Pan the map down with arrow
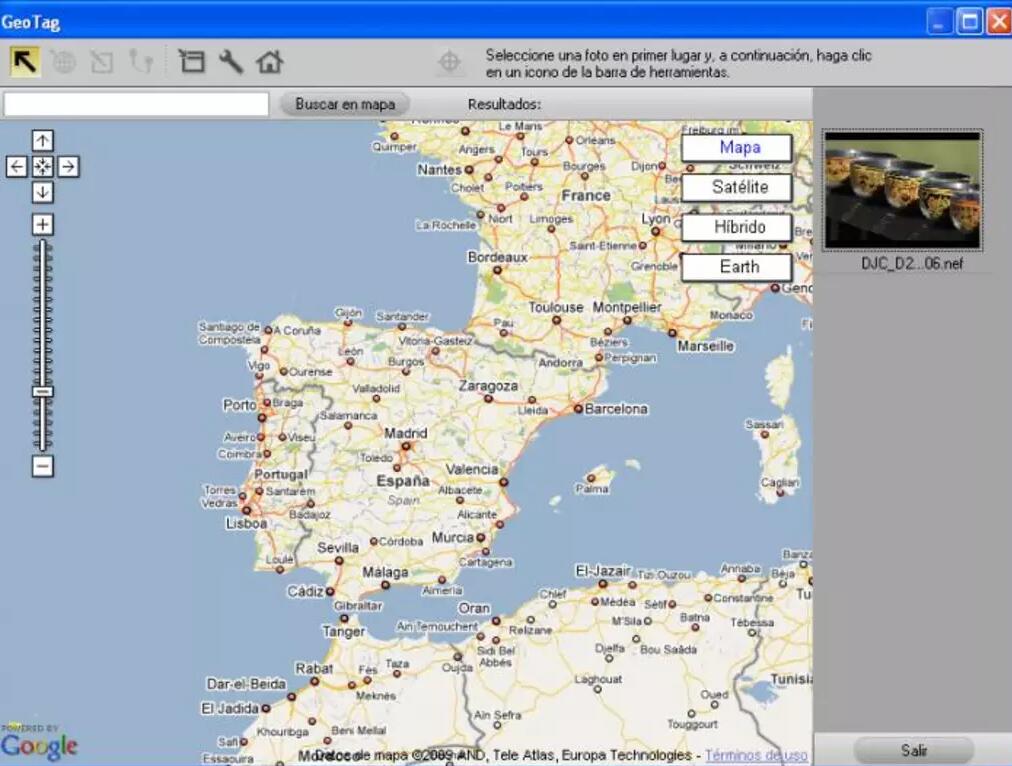Viewport: 1012px width, 766px height. (x=42, y=192)
